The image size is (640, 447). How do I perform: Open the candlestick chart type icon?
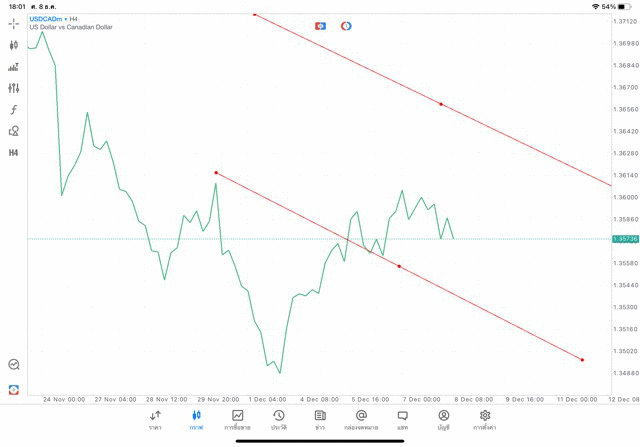pyautogui.click(x=14, y=45)
